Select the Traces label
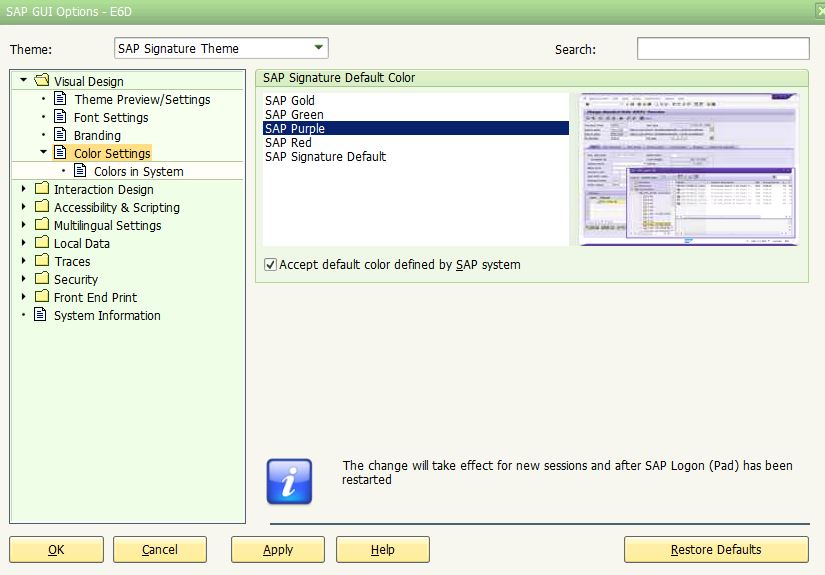The height and width of the screenshot is (575, 825). coord(72,261)
